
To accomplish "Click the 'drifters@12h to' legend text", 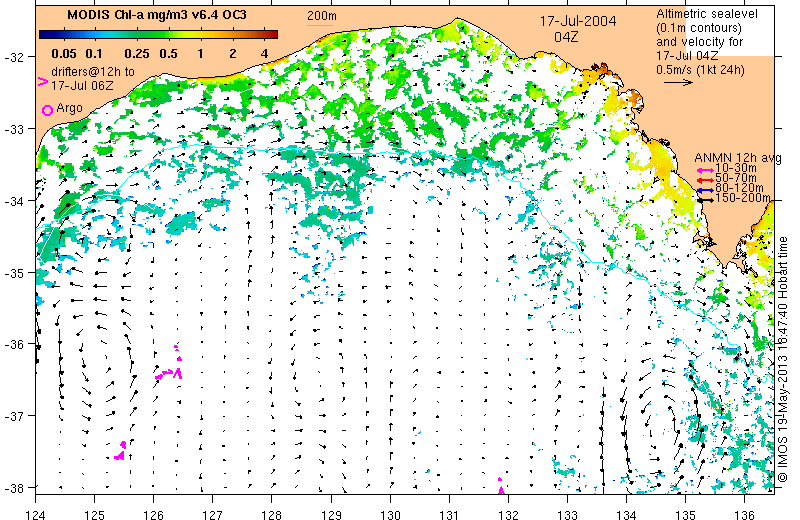I will 93,71.
